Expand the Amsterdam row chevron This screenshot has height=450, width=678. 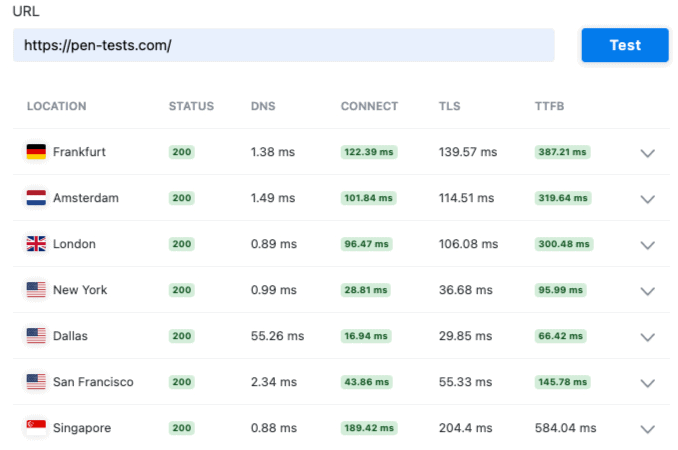point(647,199)
